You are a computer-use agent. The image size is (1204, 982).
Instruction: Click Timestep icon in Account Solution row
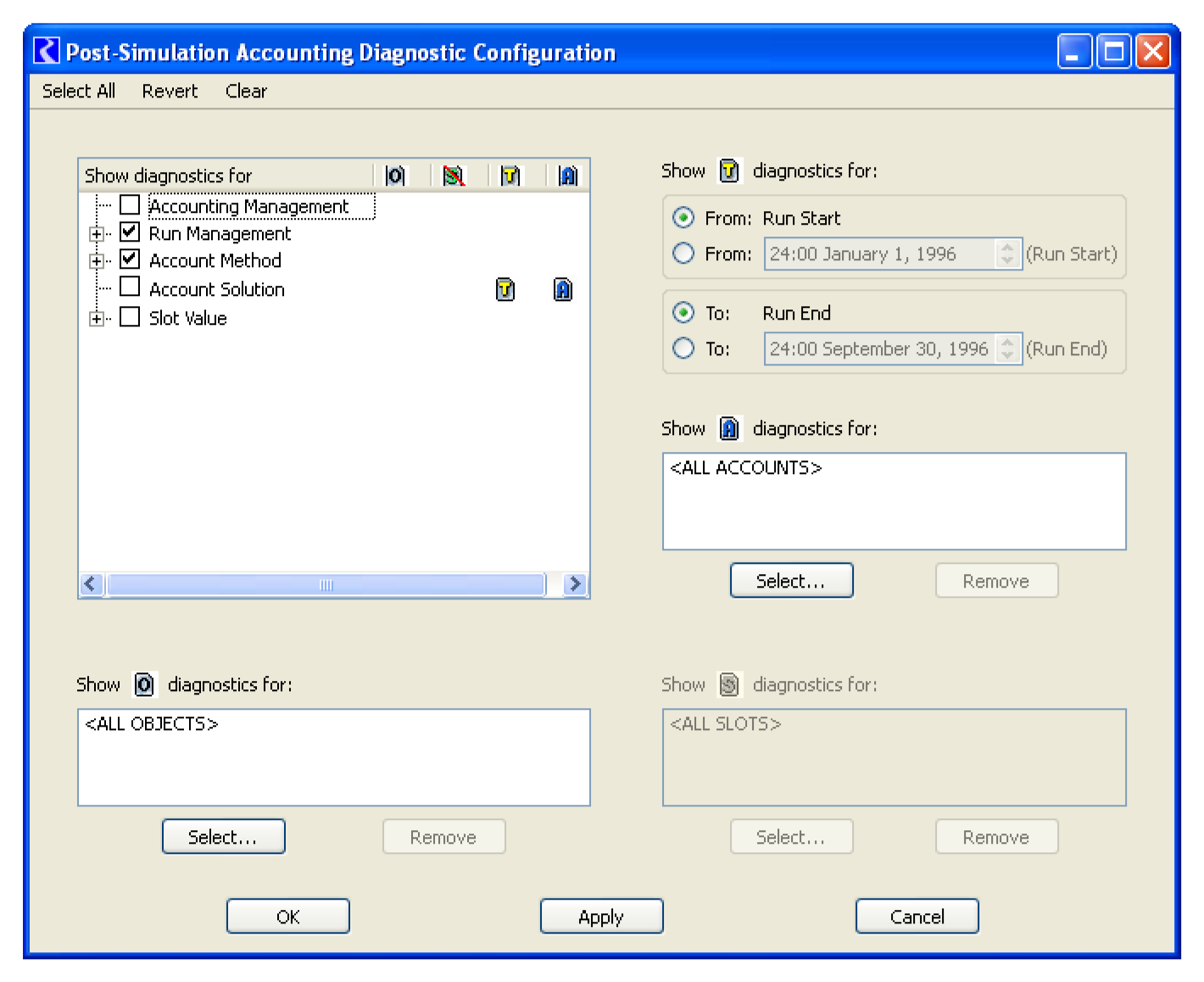click(505, 290)
